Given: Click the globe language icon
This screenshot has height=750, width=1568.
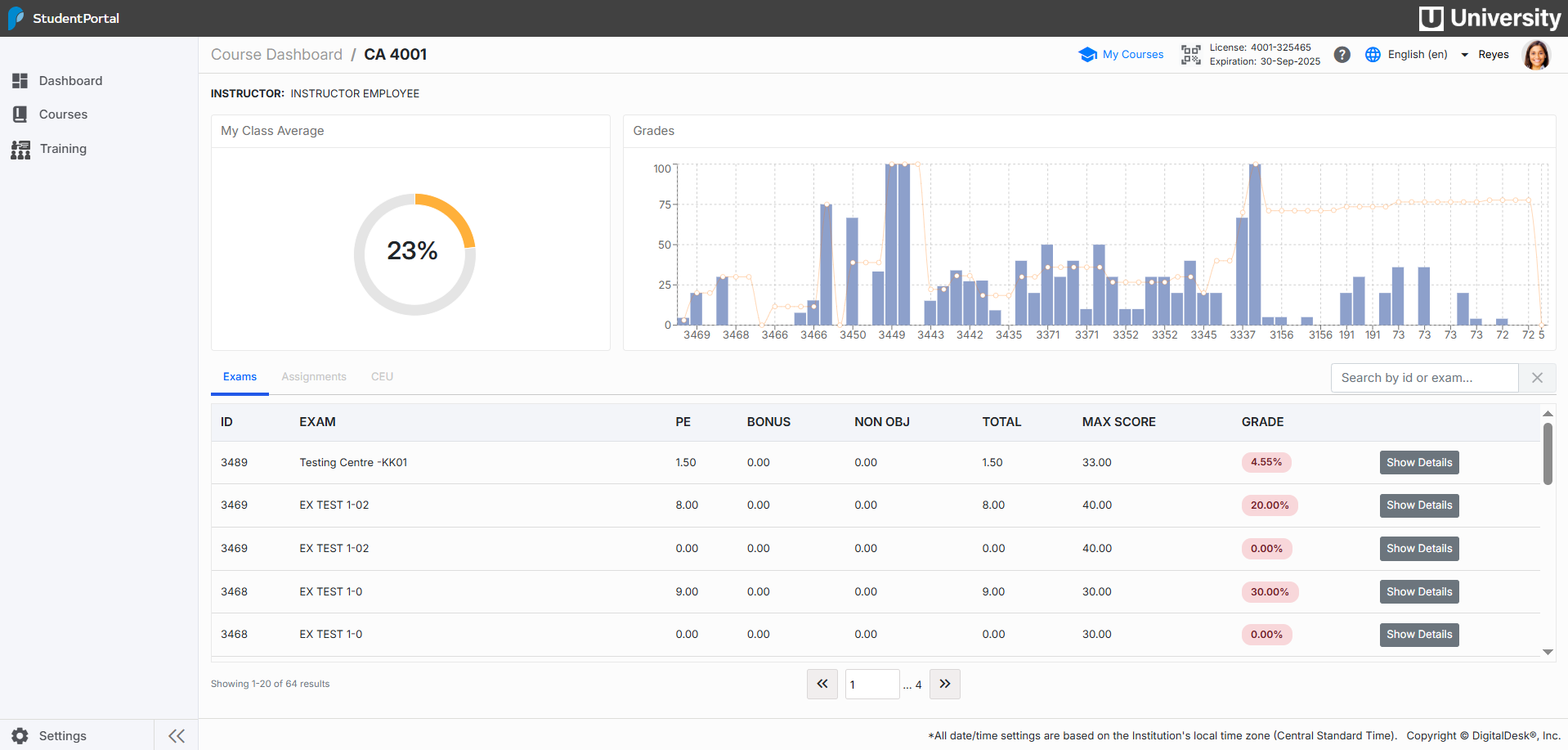Looking at the screenshot, I should (1373, 55).
